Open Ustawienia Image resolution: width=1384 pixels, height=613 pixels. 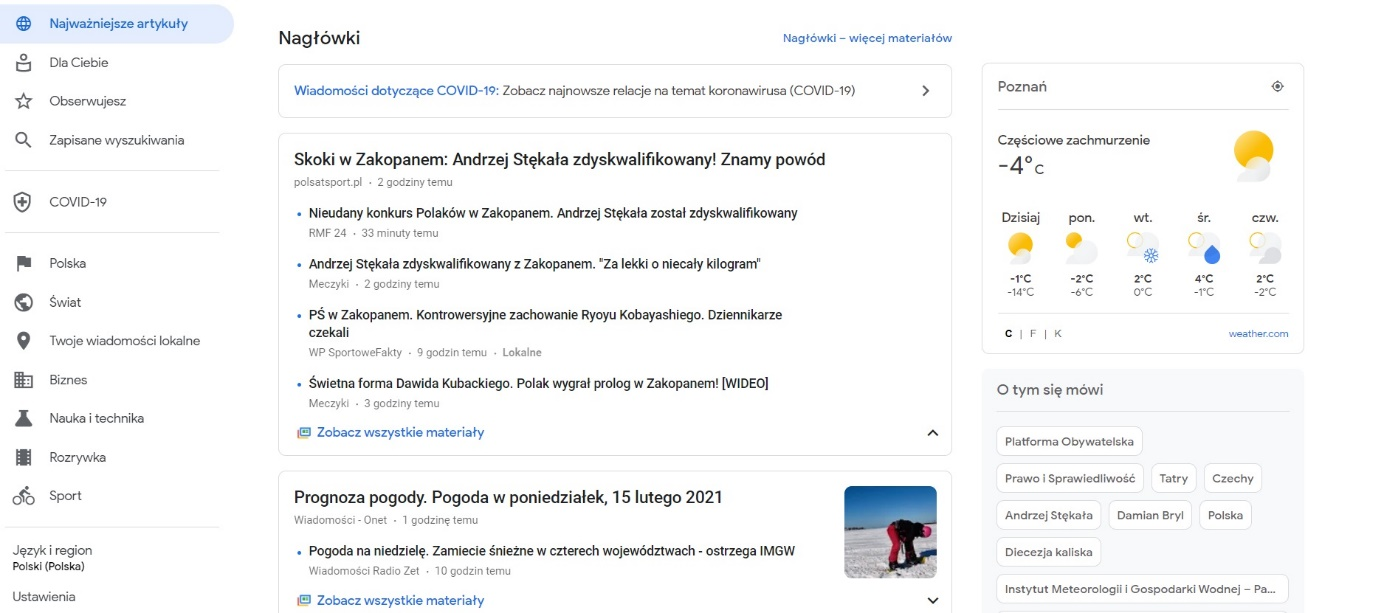click(44, 597)
